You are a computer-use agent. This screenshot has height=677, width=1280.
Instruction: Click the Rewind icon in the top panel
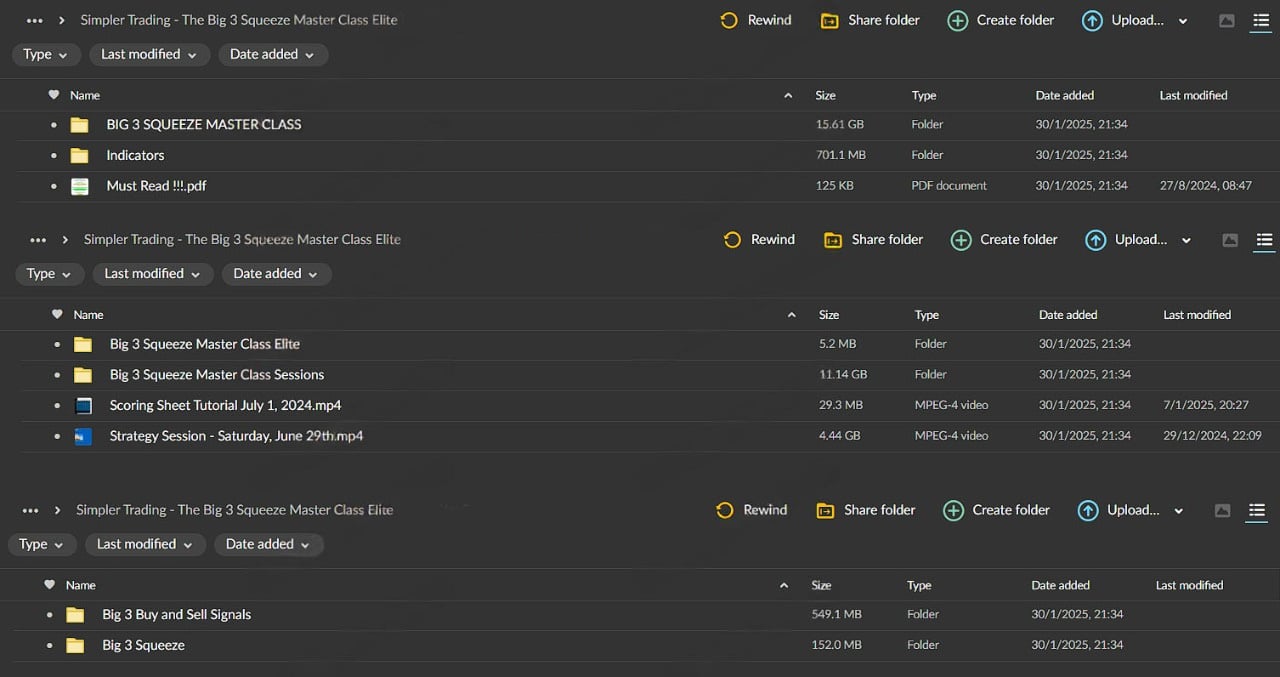729,20
